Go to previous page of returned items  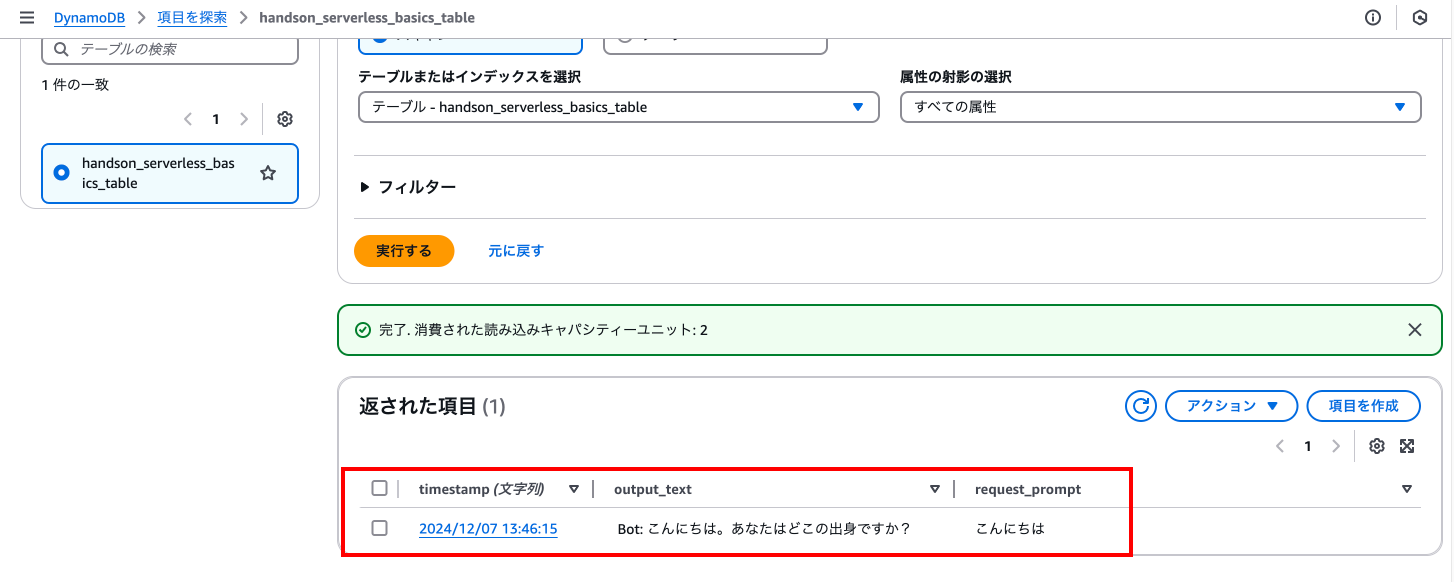coord(1280,446)
